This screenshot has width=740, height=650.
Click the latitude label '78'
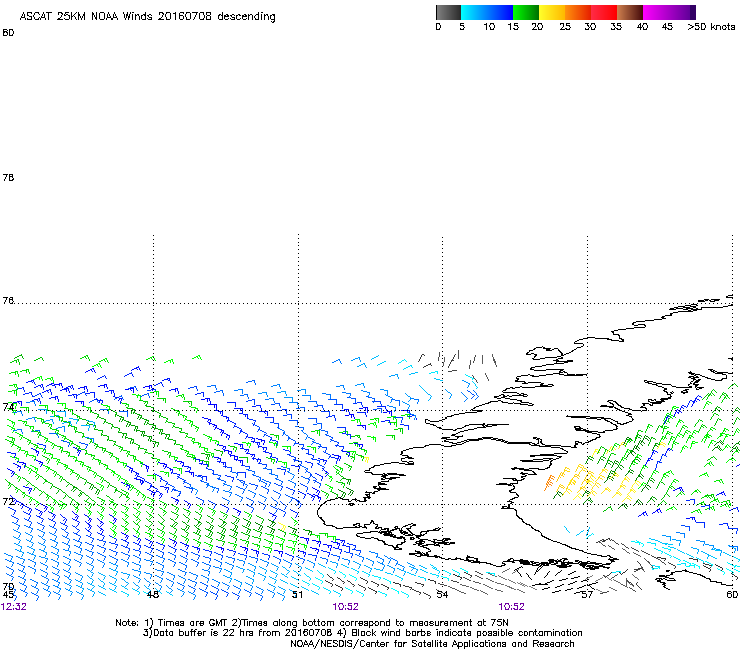[x=8, y=177]
